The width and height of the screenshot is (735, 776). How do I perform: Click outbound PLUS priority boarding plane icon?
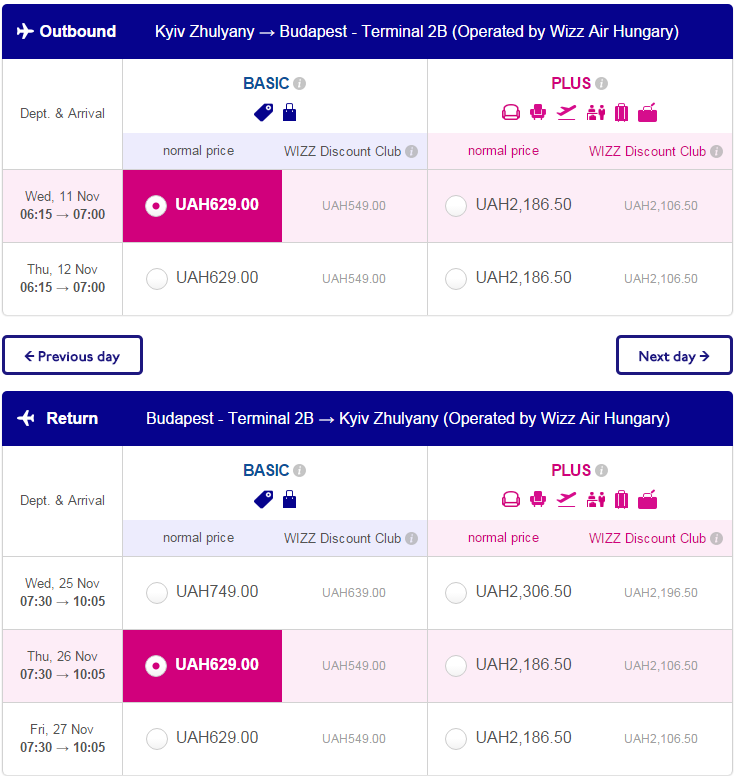tap(566, 112)
